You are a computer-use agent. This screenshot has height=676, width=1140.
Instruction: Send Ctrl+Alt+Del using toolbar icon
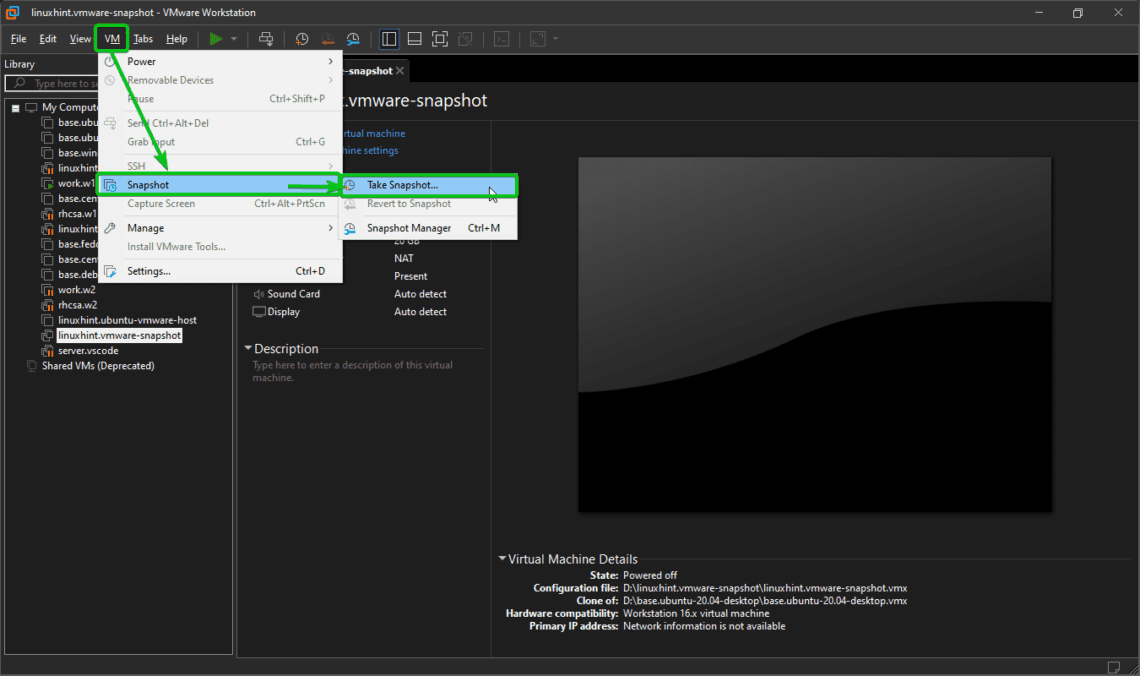pos(267,39)
